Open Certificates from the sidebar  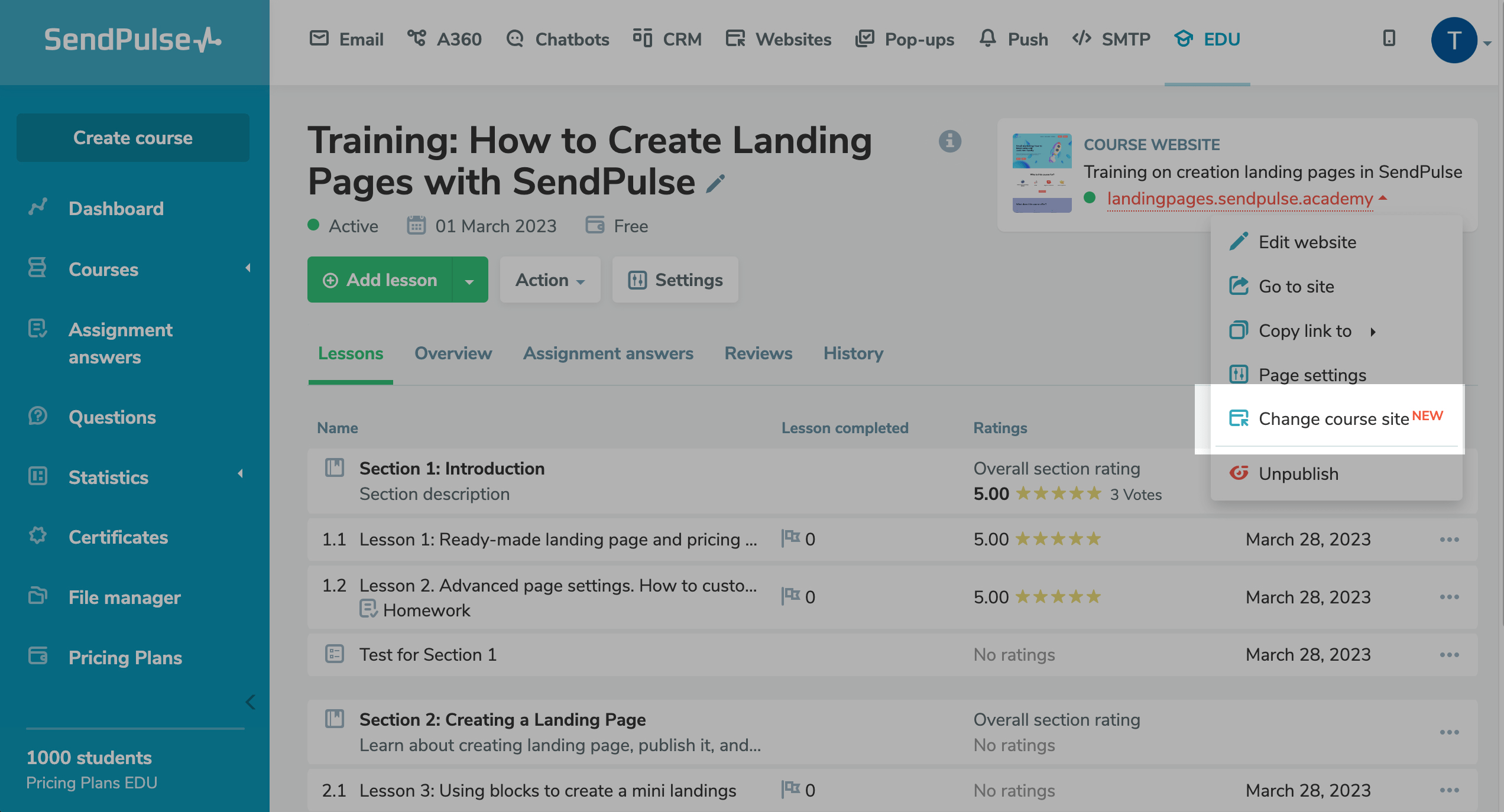(x=118, y=537)
